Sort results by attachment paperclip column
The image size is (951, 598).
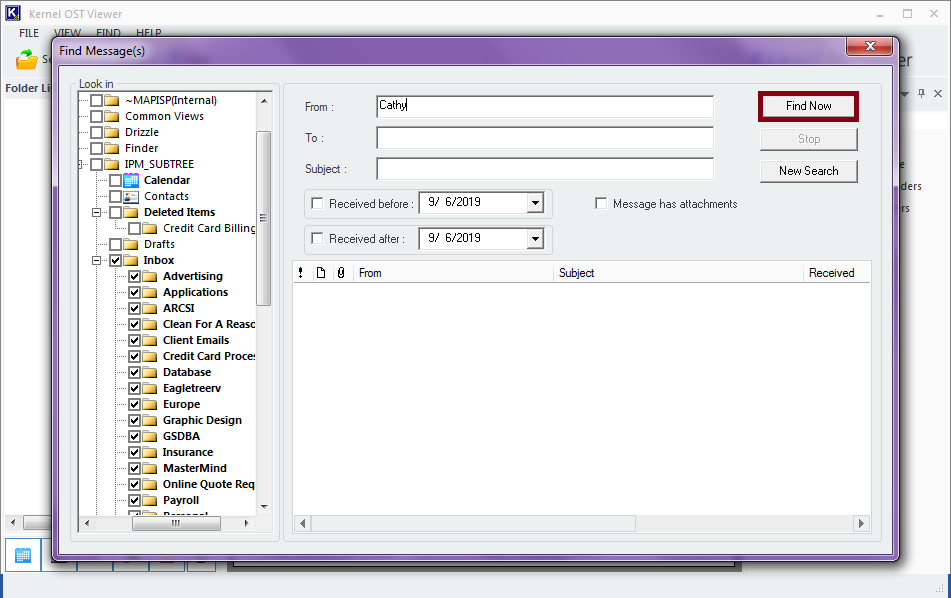(341, 273)
